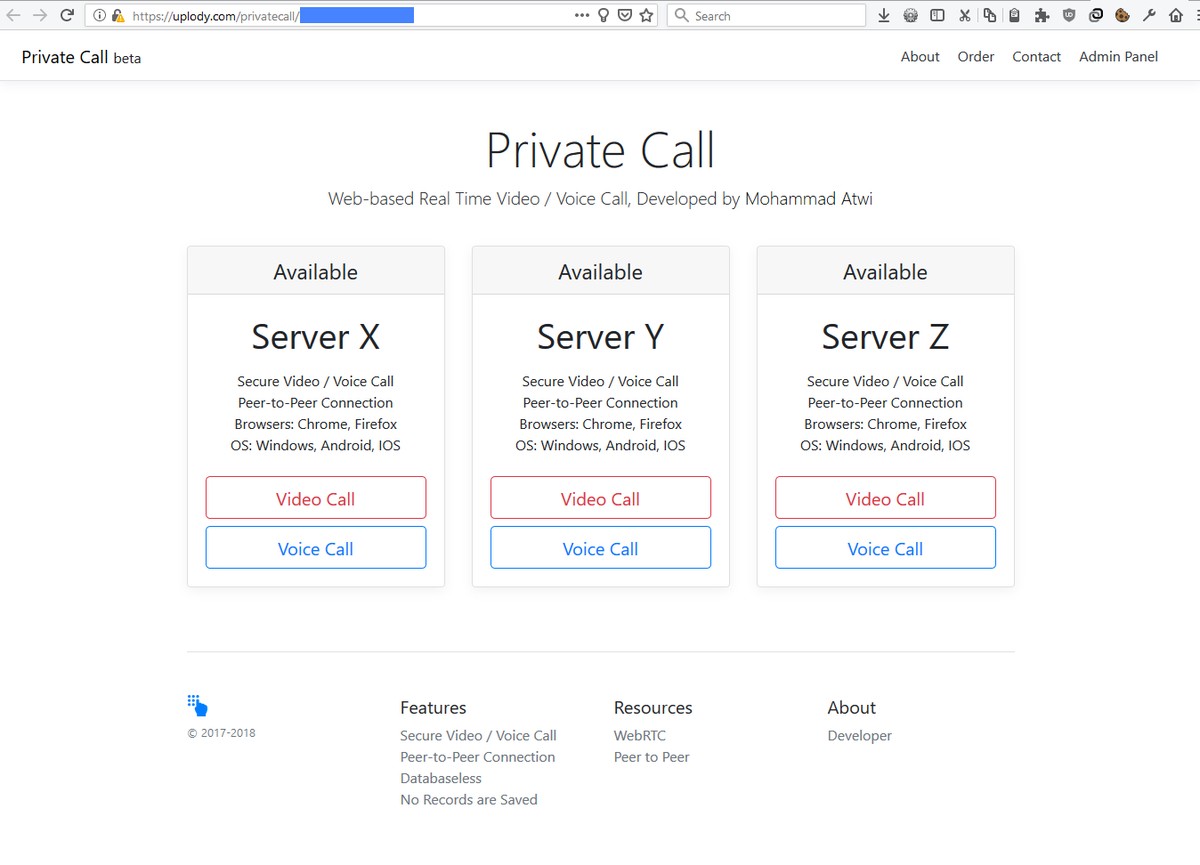Image resolution: width=1200 pixels, height=865 pixels.
Task: Start a Voice Call on Server X
Action: [x=316, y=548]
